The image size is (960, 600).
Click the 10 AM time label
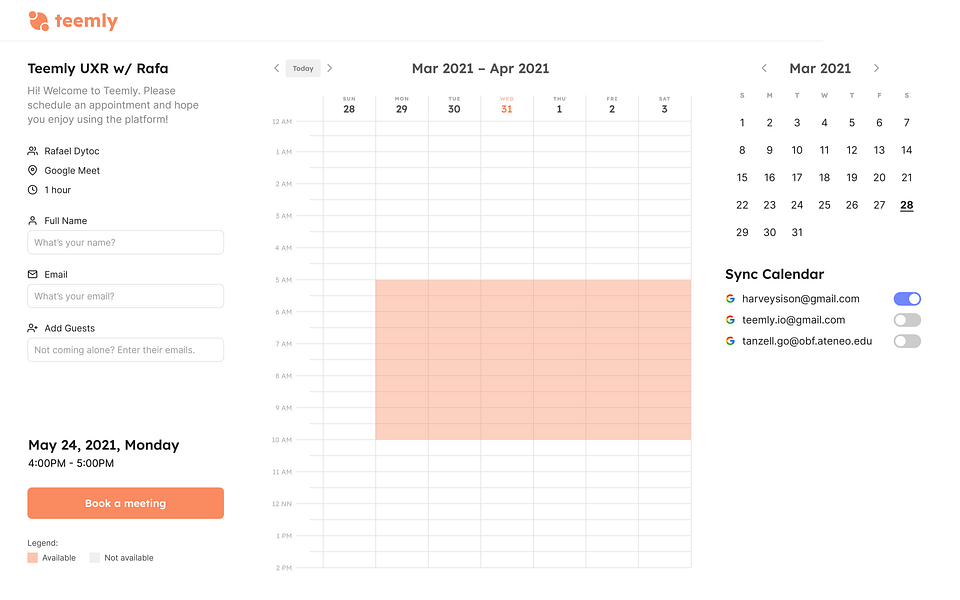click(282, 440)
